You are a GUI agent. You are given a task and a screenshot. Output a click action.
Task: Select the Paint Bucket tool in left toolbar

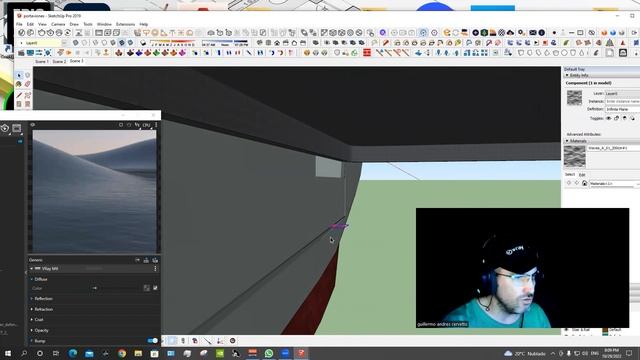(19, 84)
